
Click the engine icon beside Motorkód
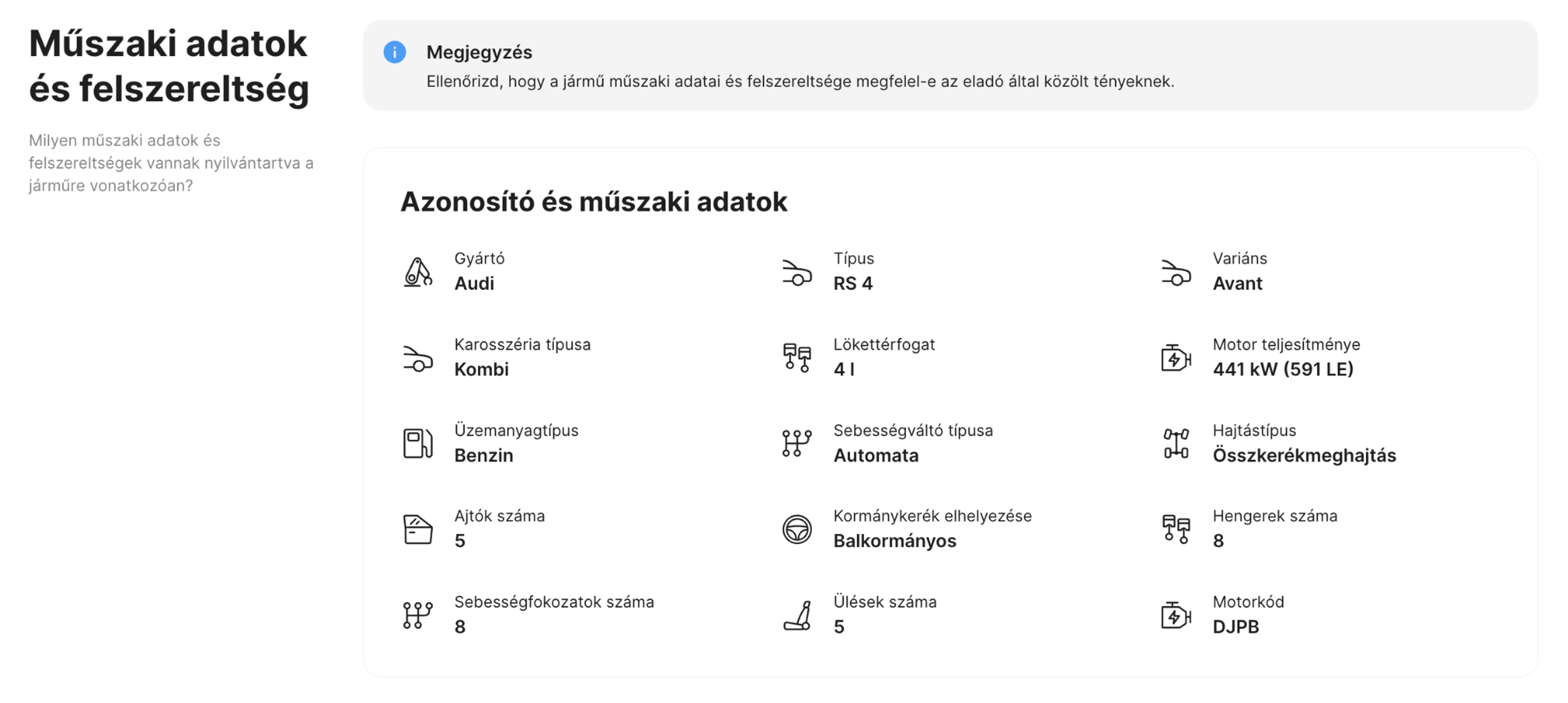(x=1176, y=615)
